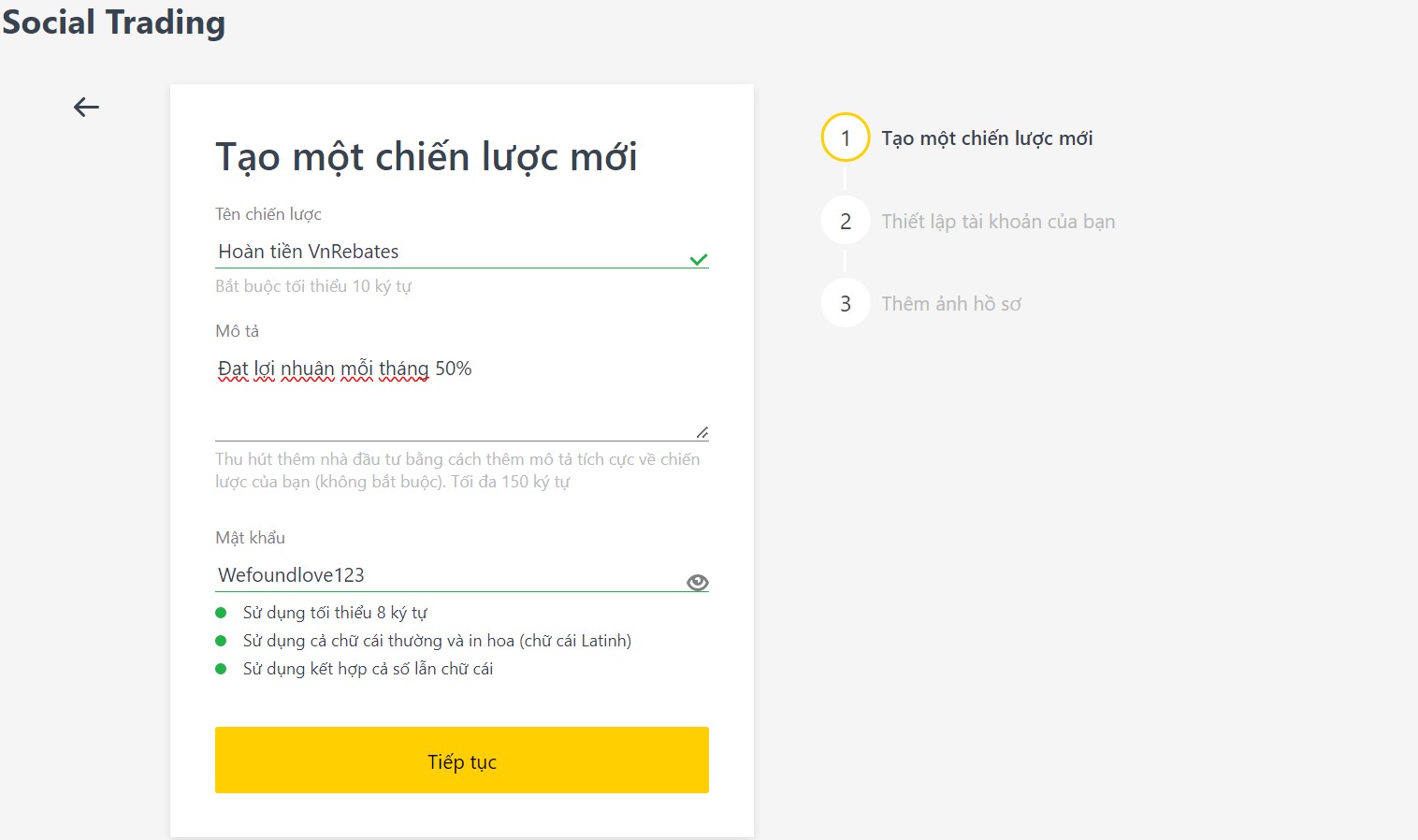Open the Thêm ảnh hồ sơ step
The width and height of the screenshot is (1418, 840).
tap(951, 304)
